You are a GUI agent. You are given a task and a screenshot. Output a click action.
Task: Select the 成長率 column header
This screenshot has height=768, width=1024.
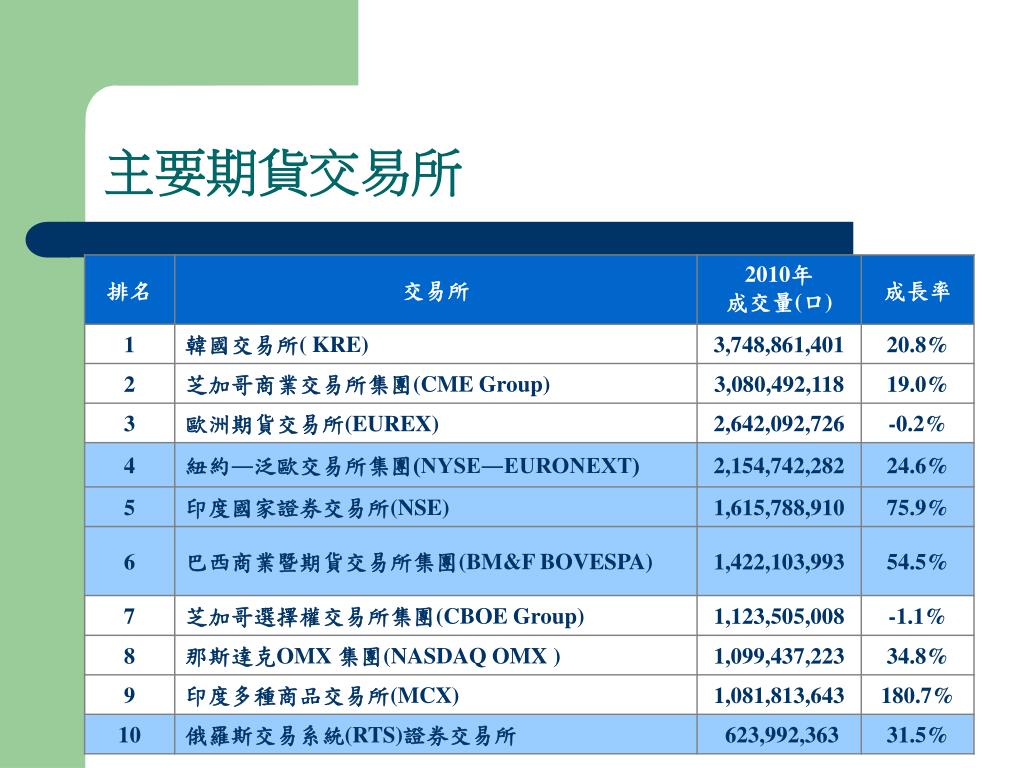pos(917,291)
